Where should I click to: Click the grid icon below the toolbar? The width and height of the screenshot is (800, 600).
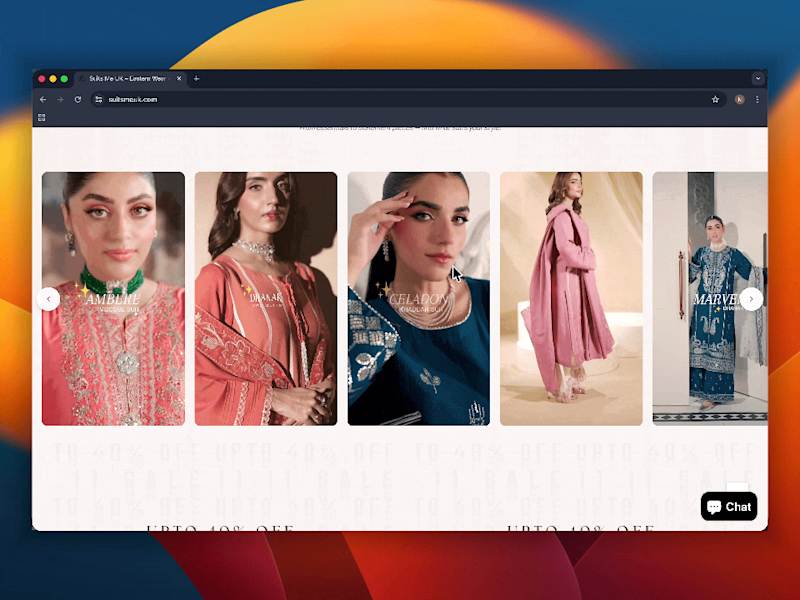[41, 117]
